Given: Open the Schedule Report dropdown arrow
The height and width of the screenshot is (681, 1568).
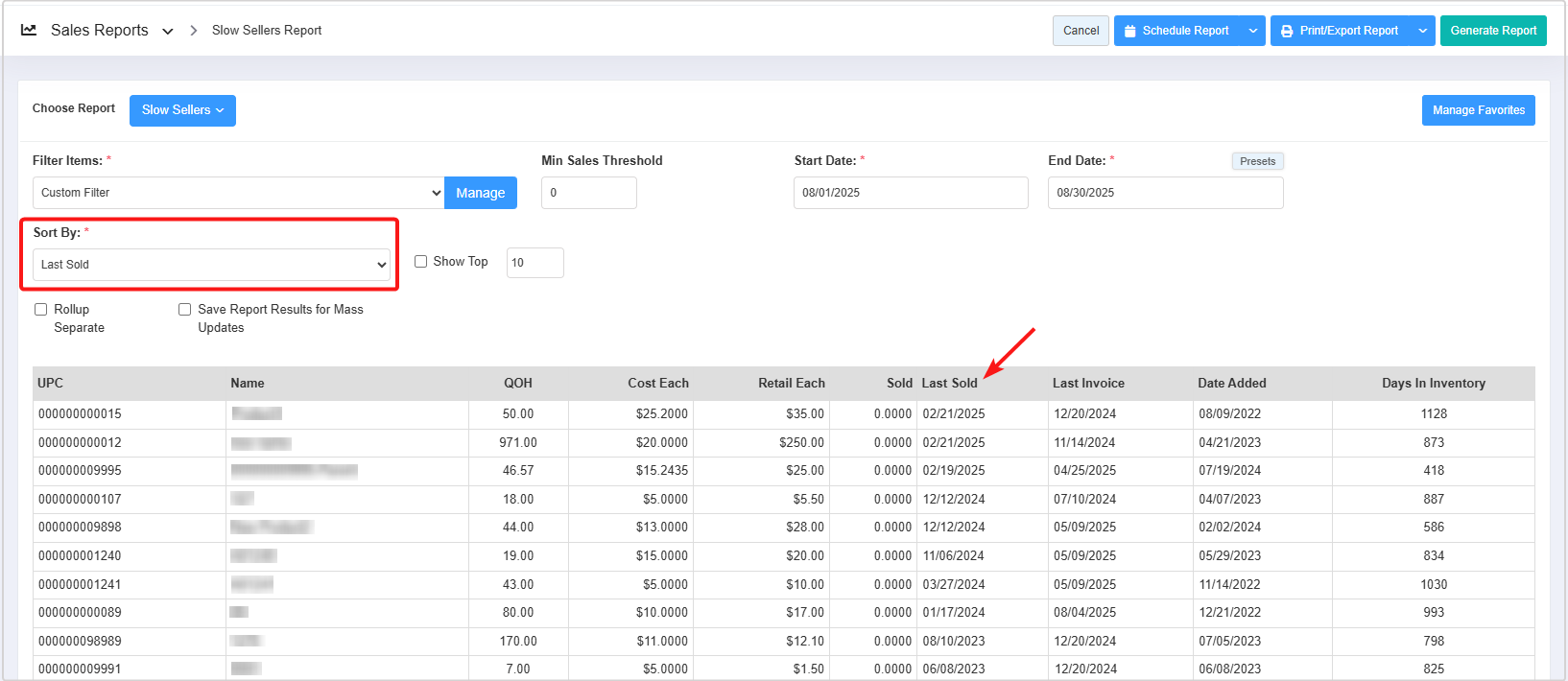Looking at the screenshot, I should coord(1252,31).
